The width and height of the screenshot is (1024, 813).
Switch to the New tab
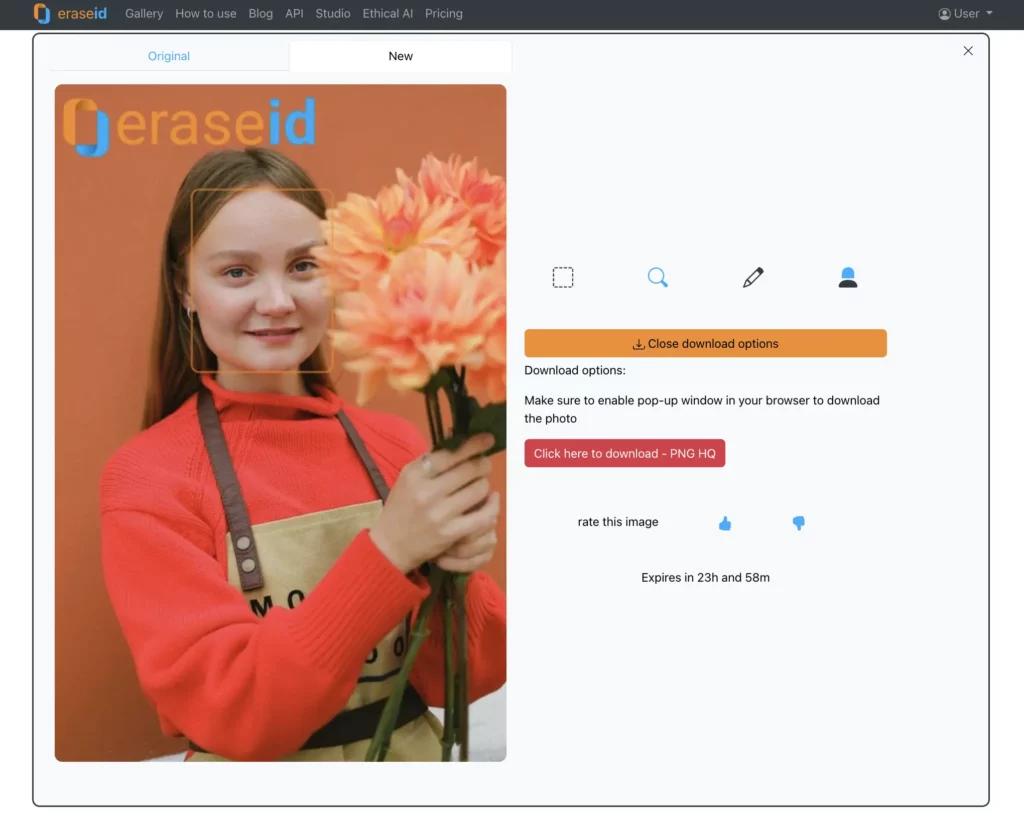coord(400,56)
